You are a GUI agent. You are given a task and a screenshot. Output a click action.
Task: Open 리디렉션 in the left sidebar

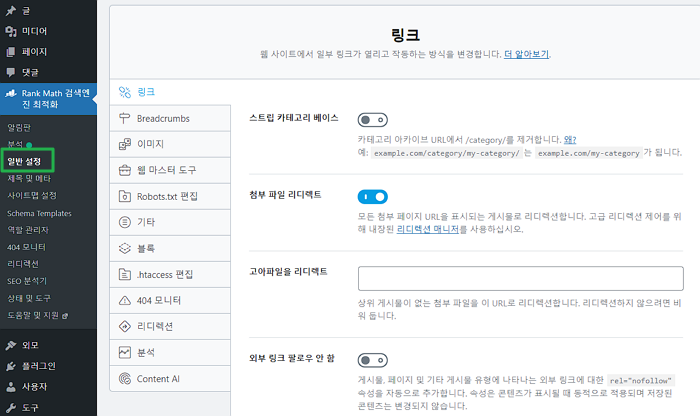(23, 264)
